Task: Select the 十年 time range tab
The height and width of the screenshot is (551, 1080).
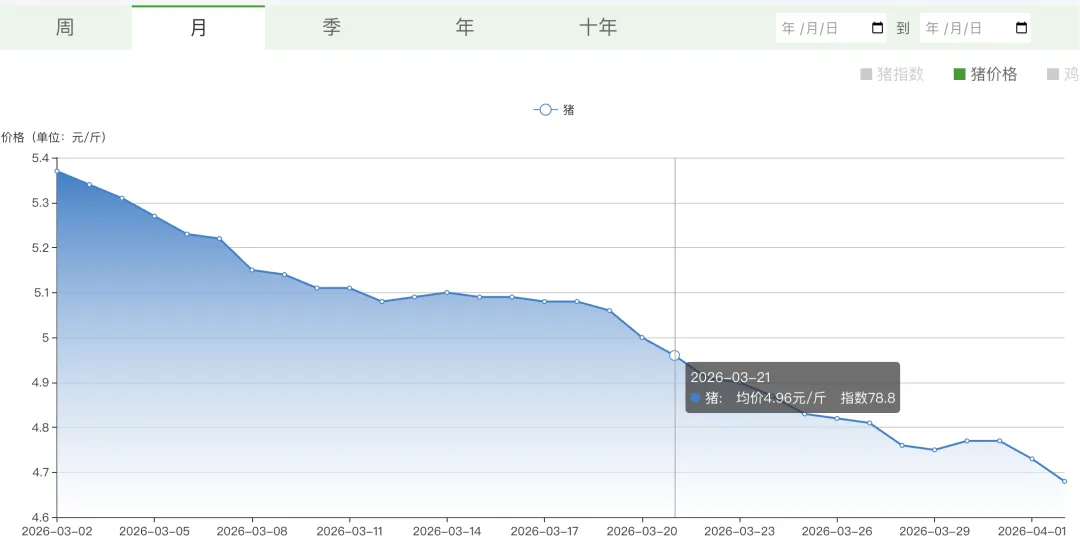Action: [x=598, y=28]
